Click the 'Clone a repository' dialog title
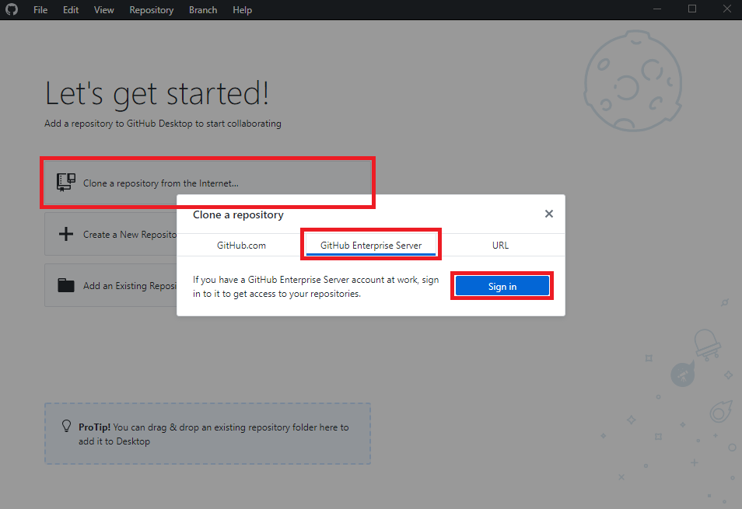The height and width of the screenshot is (509, 742). click(238, 215)
